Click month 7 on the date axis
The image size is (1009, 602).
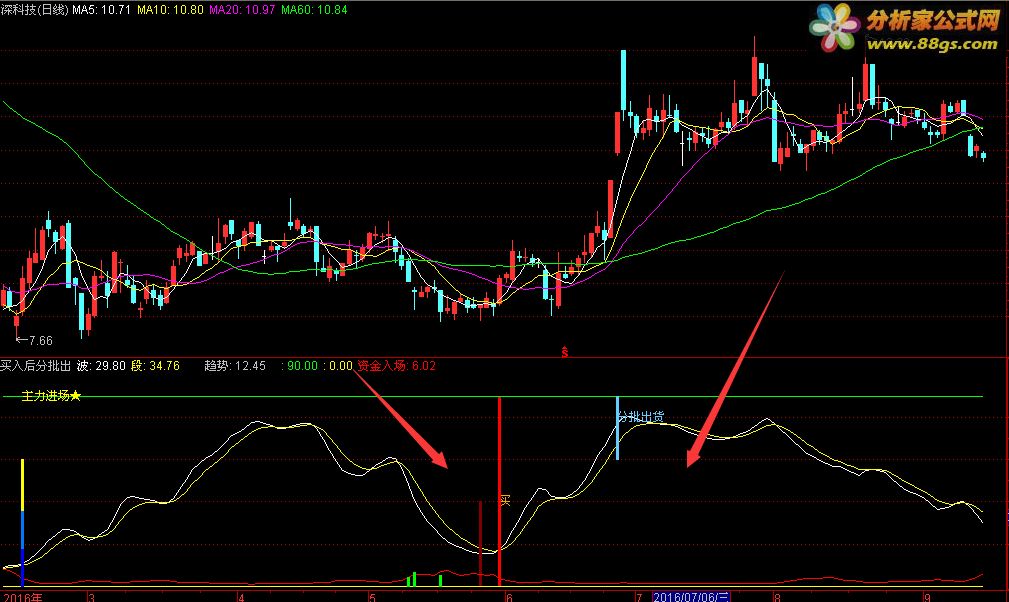tap(639, 597)
